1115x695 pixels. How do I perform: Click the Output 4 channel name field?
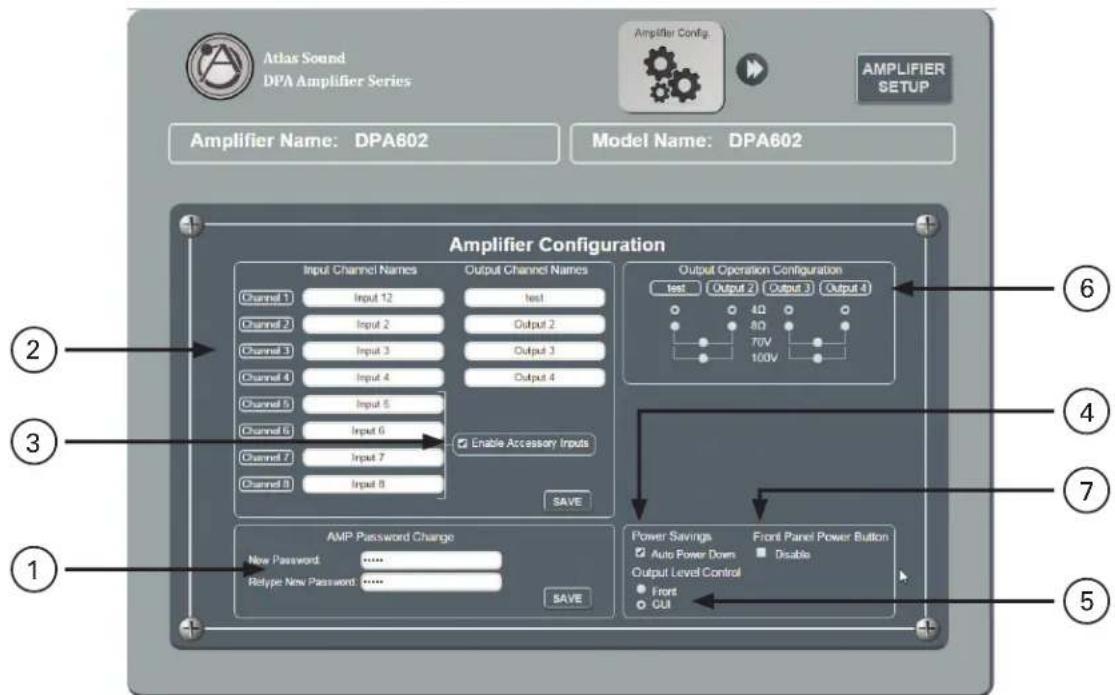[535, 378]
